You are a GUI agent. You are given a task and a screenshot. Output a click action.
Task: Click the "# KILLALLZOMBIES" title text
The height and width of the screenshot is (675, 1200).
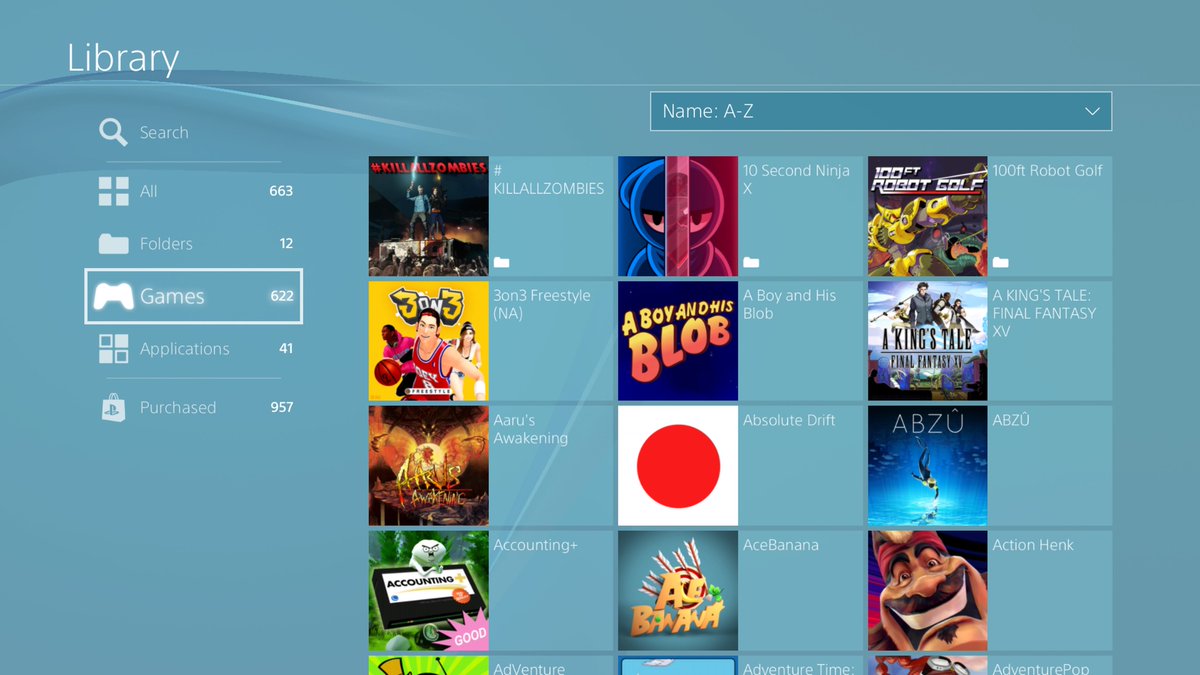click(549, 179)
